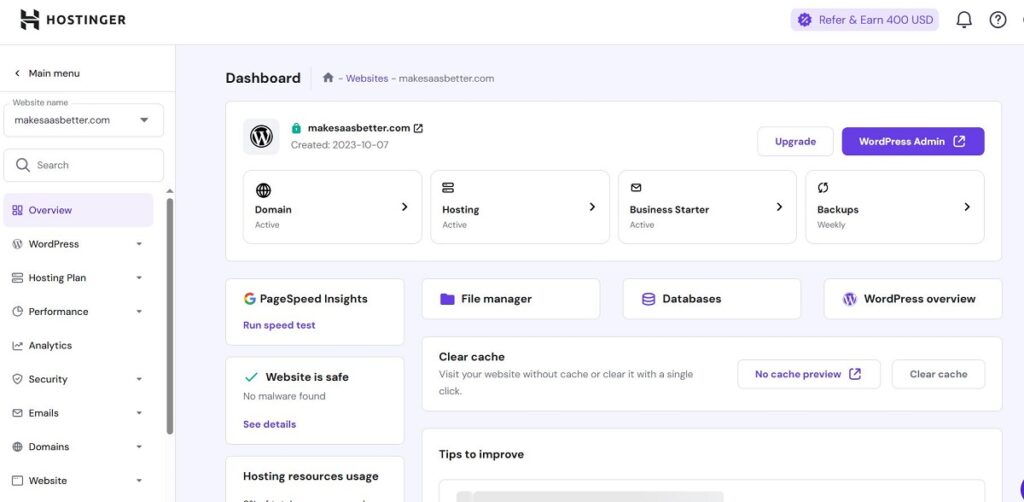The width and height of the screenshot is (1024, 502).
Task: Click the Hostinger logo
Action: pos(72,20)
